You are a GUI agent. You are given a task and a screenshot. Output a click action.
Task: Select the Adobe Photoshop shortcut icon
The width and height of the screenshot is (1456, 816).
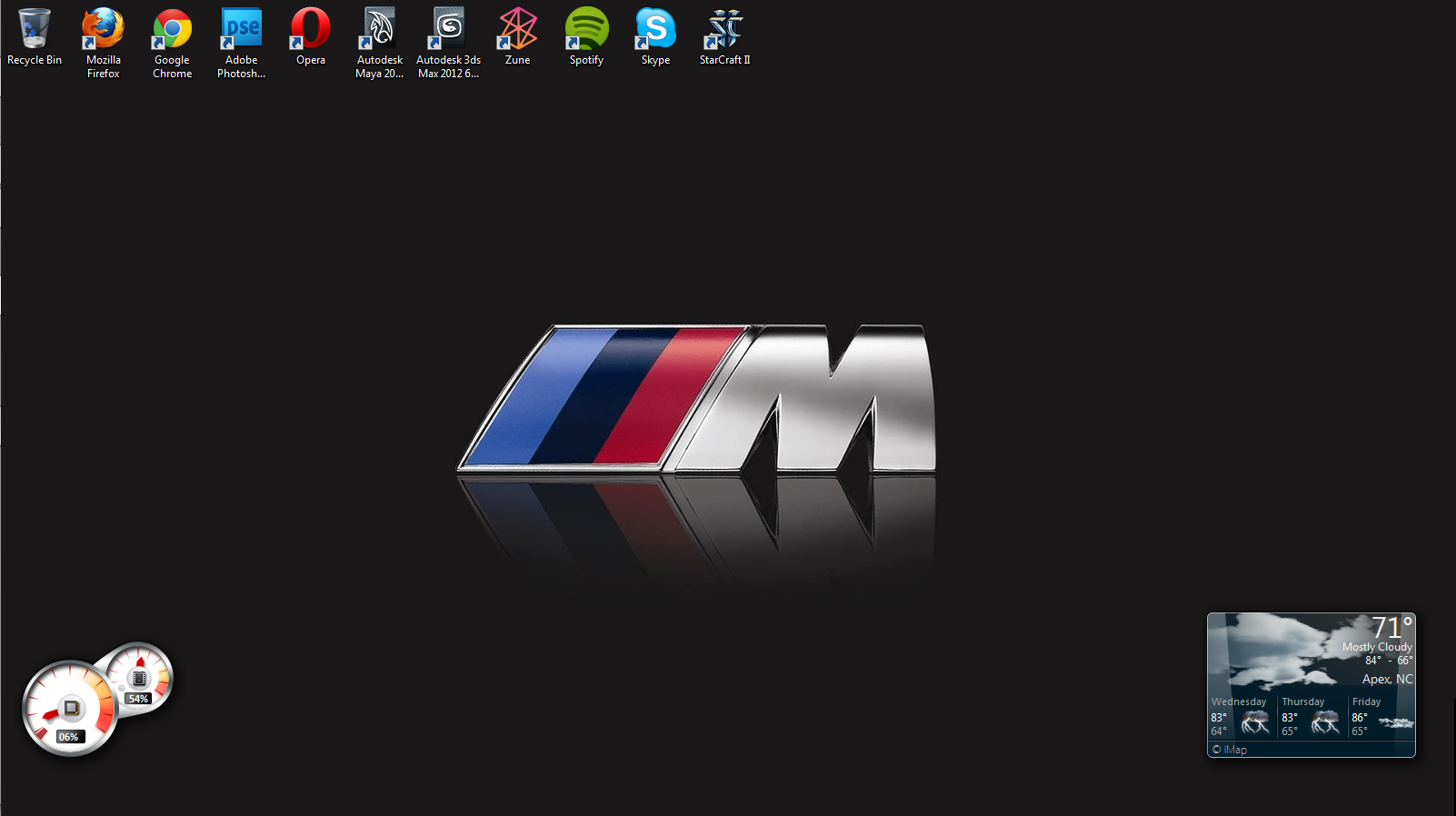click(x=242, y=43)
